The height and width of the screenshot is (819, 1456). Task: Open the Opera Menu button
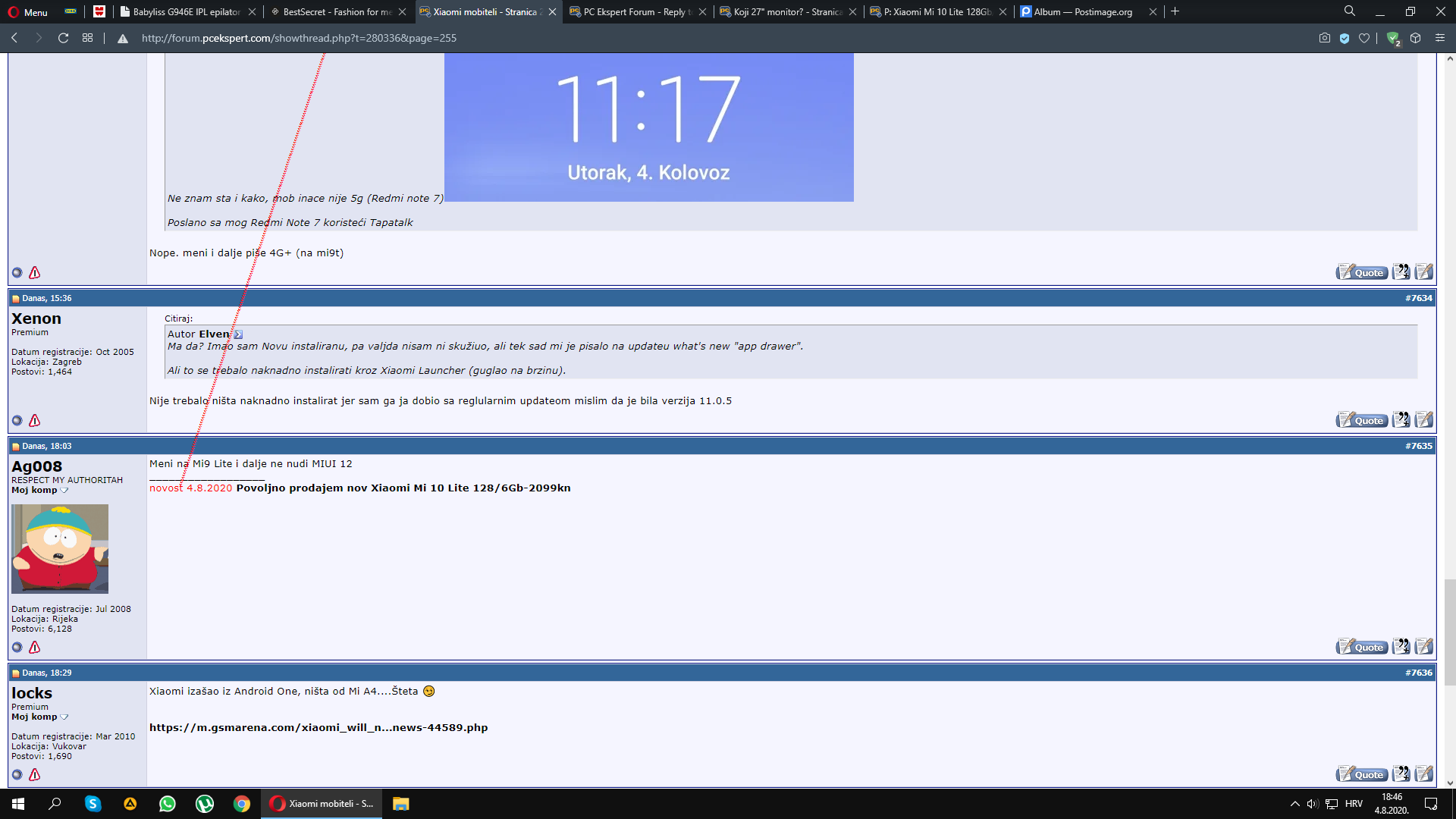[27, 12]
